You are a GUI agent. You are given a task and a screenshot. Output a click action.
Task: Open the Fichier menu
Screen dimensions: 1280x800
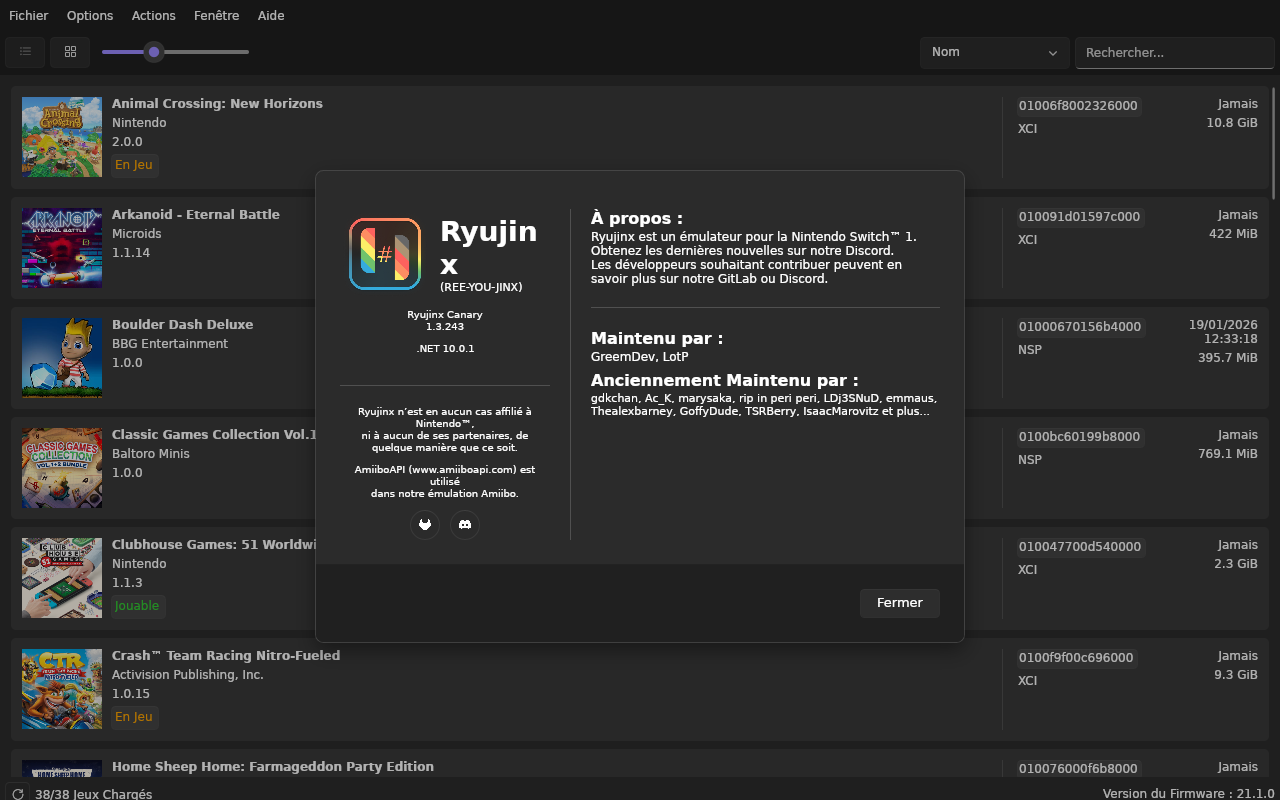[28, 16]
